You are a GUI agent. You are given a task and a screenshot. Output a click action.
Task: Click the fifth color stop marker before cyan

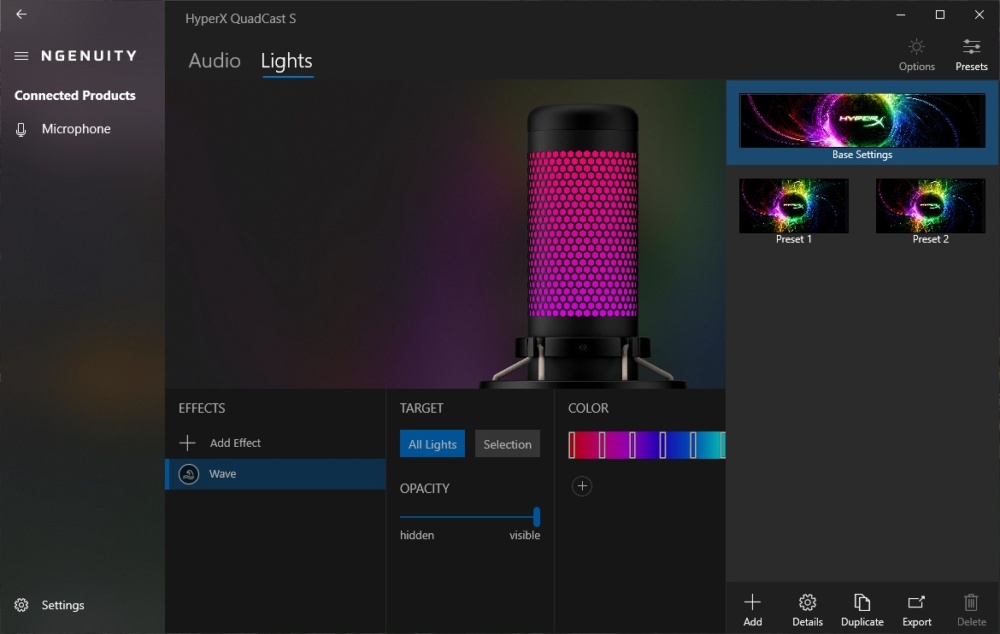(693, 445)
